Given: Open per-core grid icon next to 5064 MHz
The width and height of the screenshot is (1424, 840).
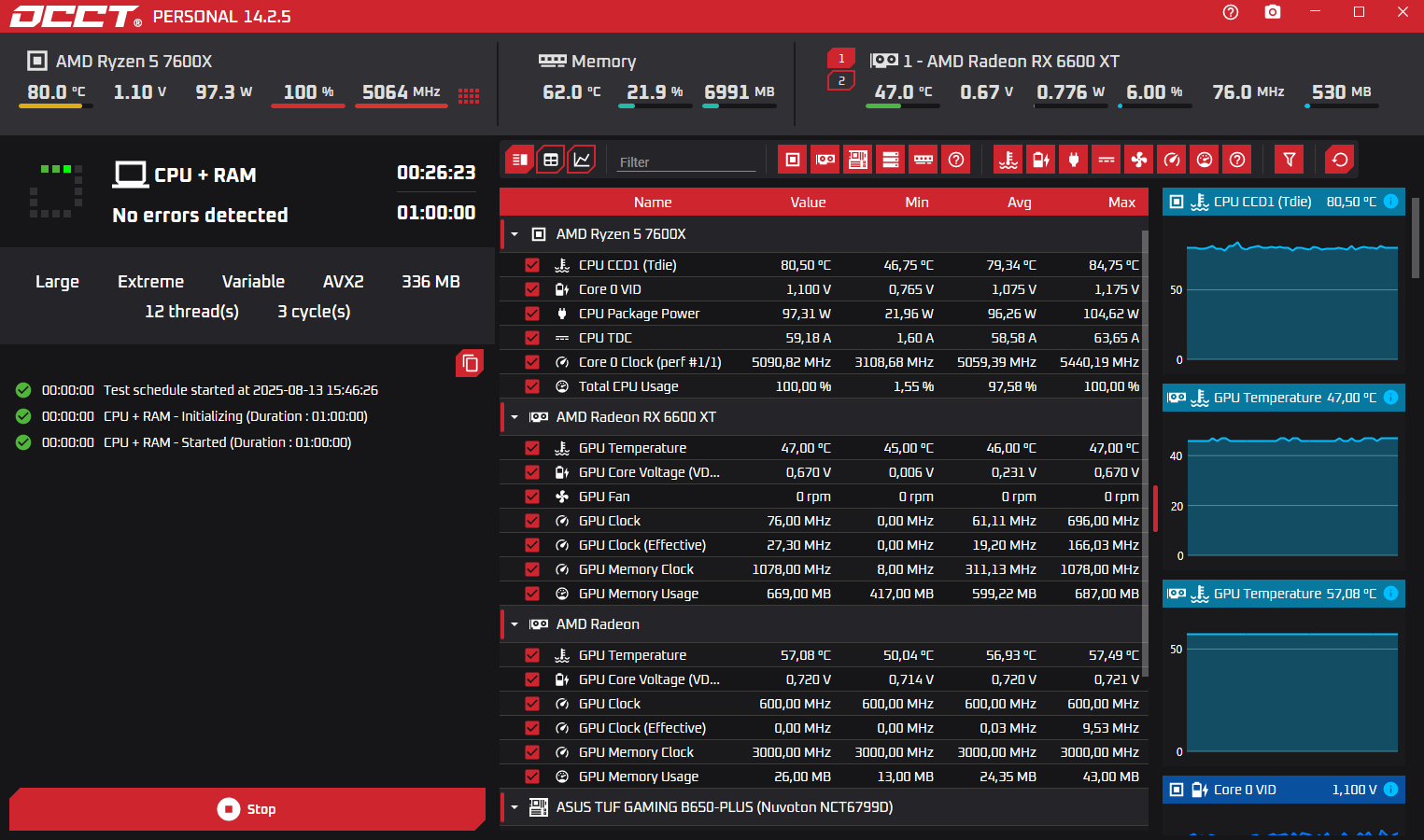Looking at the screenshot, I should (469, 95).
